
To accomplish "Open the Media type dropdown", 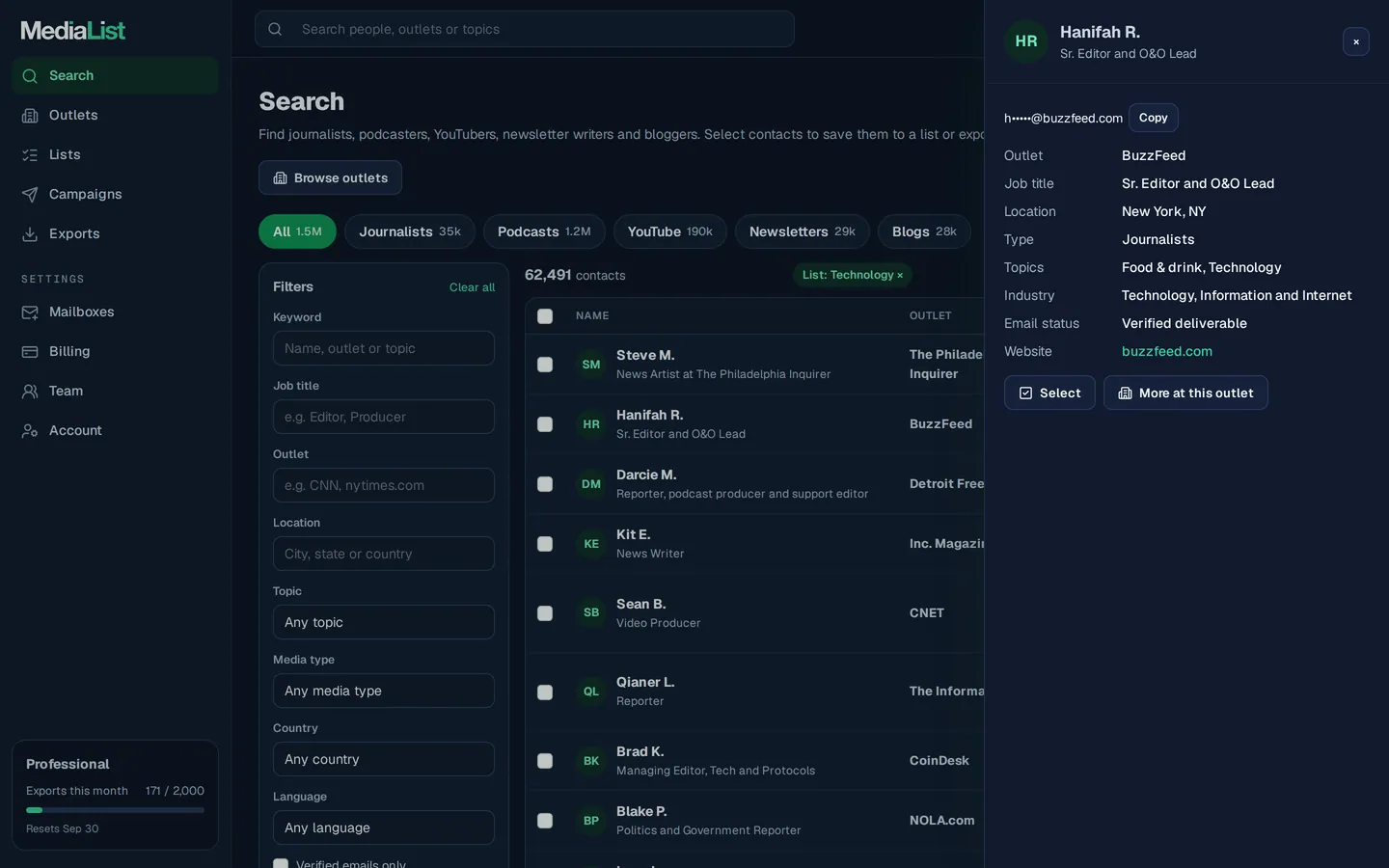I will 384,691.
